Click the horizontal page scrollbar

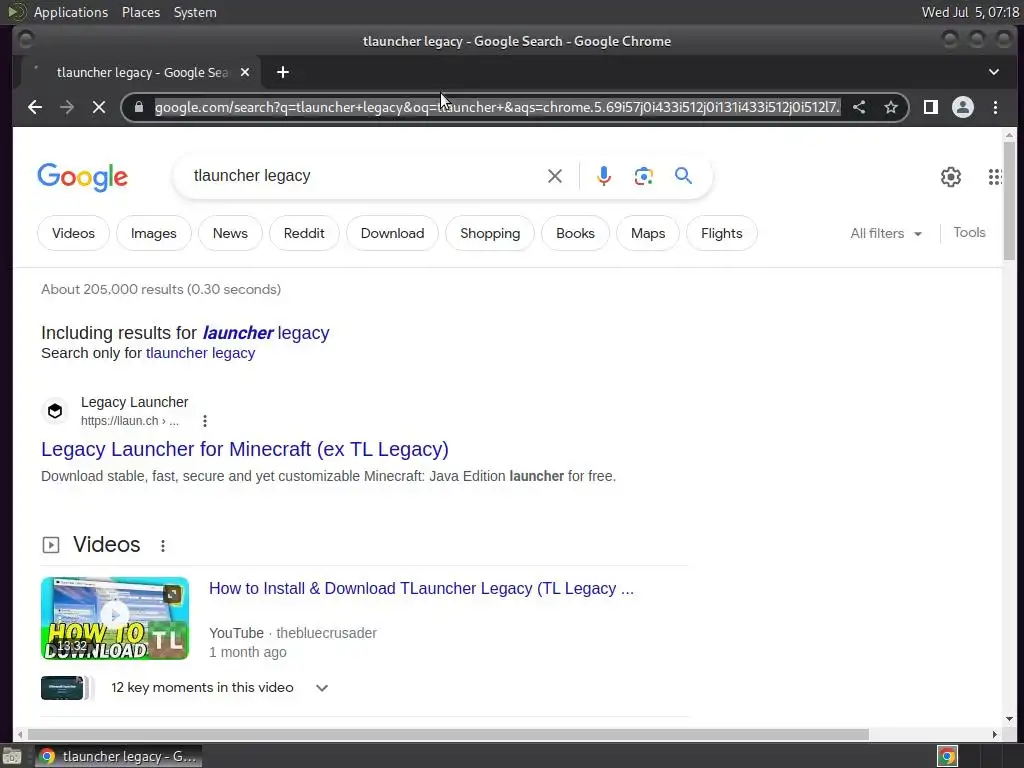point(448,734)
